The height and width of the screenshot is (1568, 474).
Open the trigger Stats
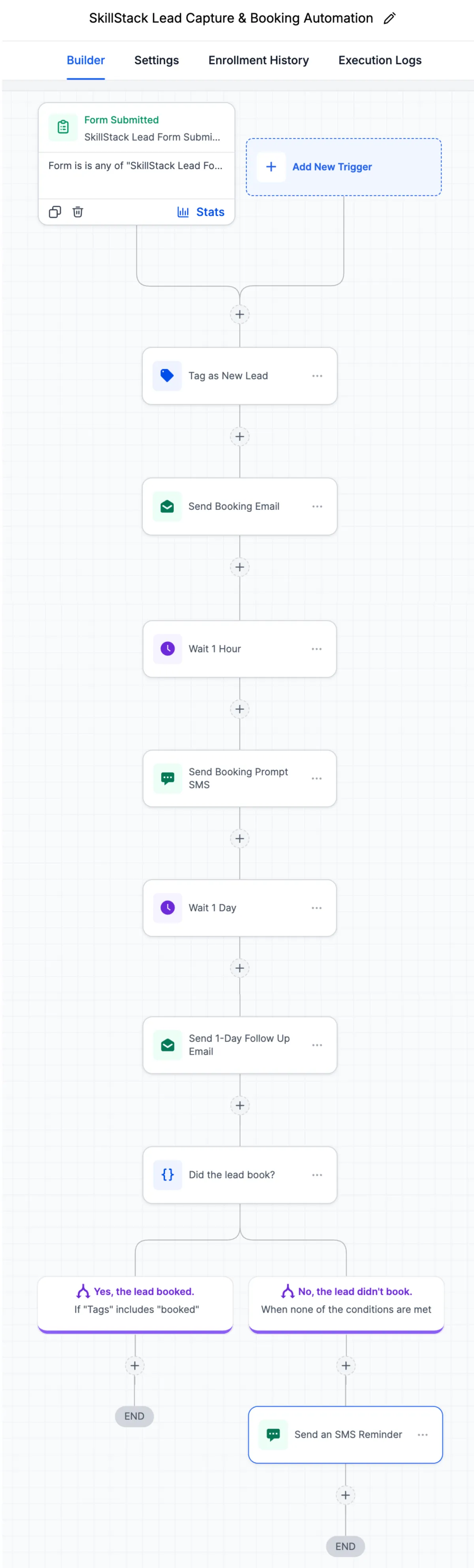coord(201,212)
